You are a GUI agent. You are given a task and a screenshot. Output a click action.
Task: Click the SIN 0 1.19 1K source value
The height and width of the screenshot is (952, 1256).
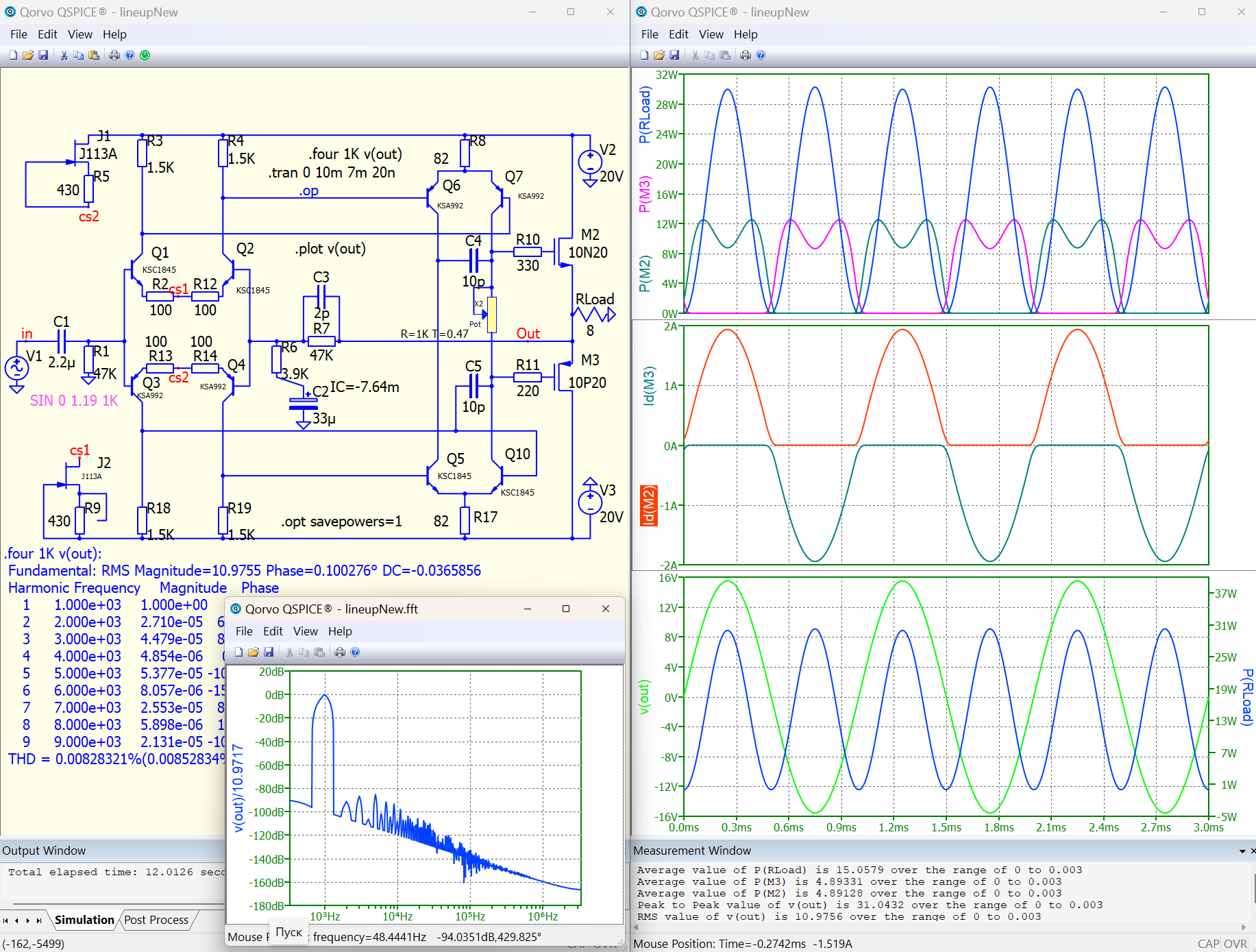(74, 401)
